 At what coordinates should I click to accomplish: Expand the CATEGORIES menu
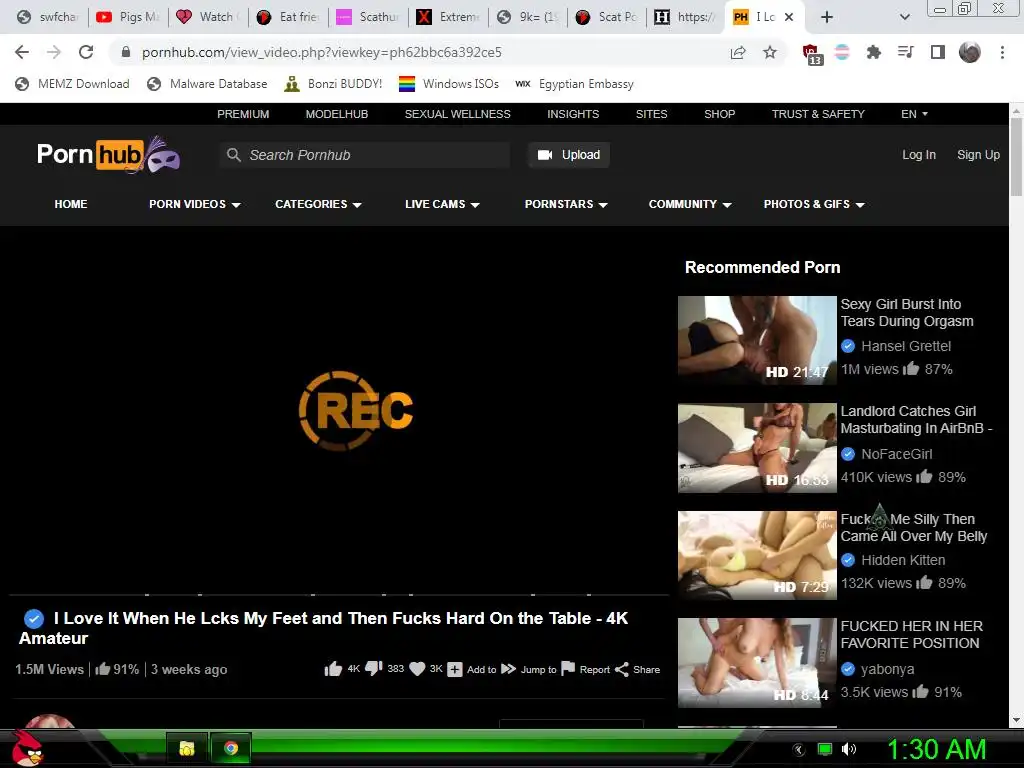point(318,204)
